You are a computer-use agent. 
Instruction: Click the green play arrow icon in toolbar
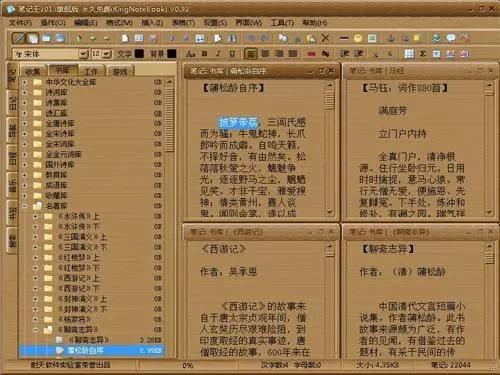click(x=79, y=38)
